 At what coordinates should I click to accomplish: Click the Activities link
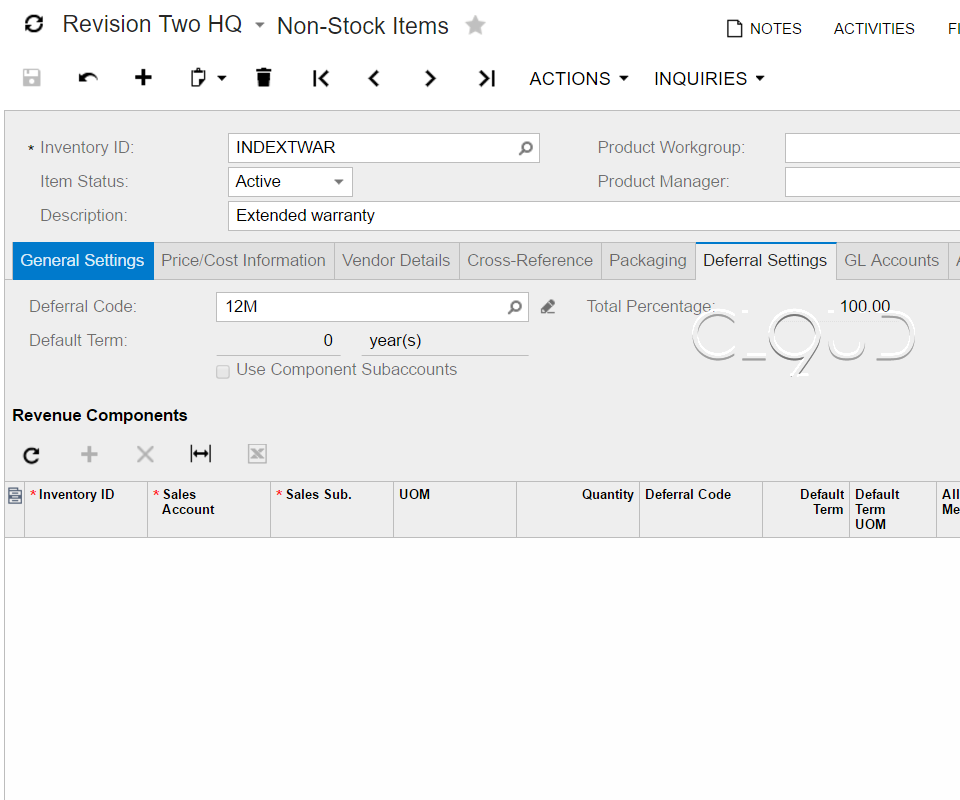[x=874, y=29]
